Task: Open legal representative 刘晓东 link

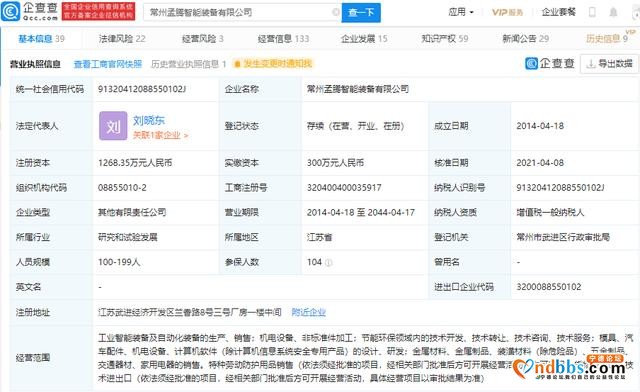Action: point(149,120)
